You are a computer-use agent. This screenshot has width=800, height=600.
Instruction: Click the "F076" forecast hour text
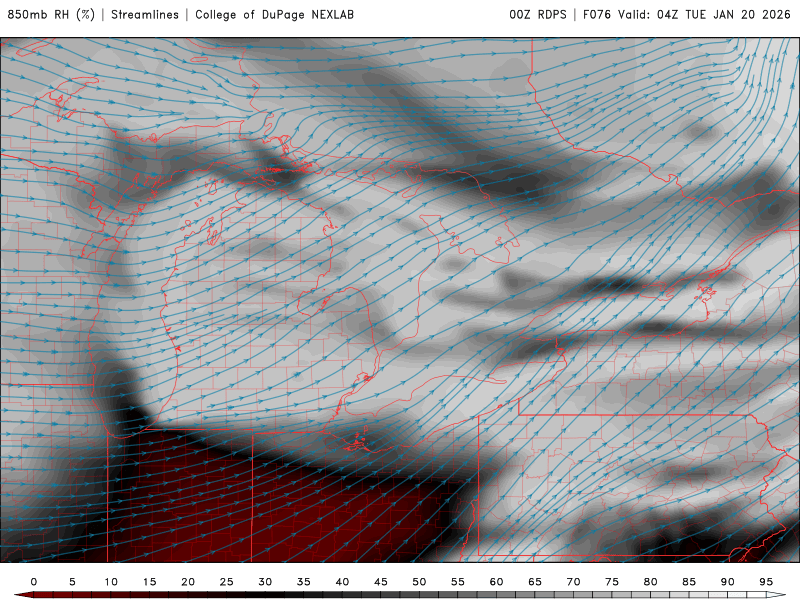click(x=597, y=15)
